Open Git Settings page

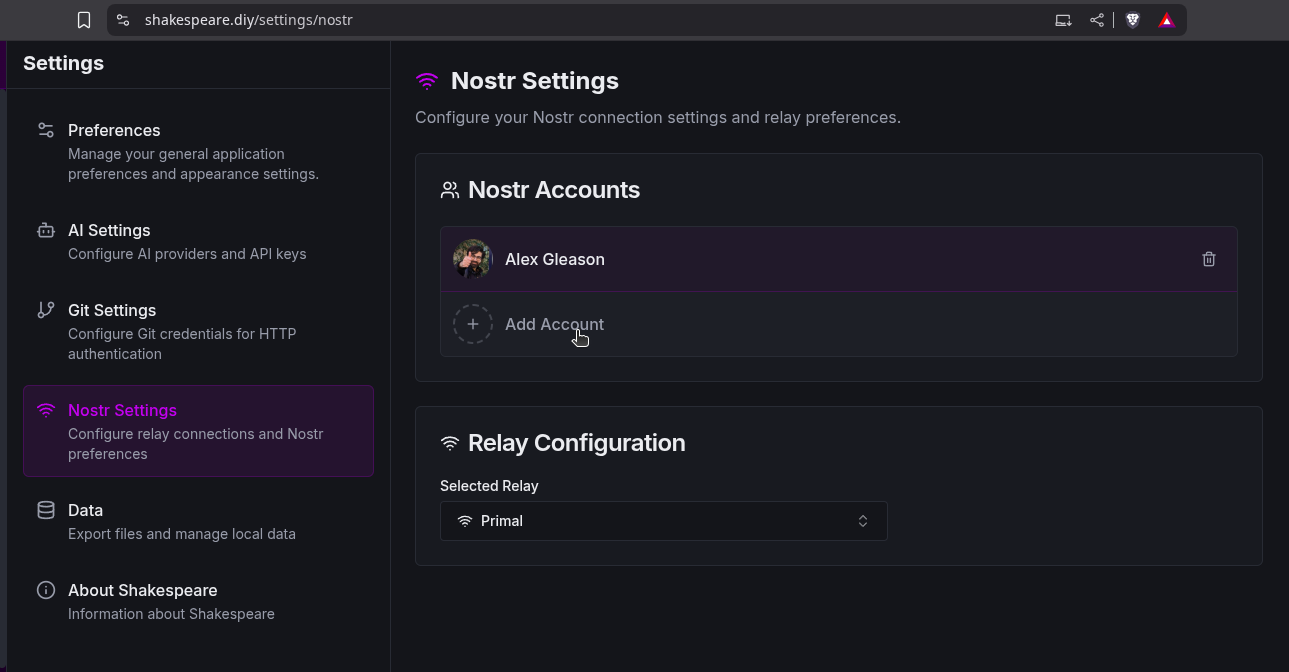198,331
